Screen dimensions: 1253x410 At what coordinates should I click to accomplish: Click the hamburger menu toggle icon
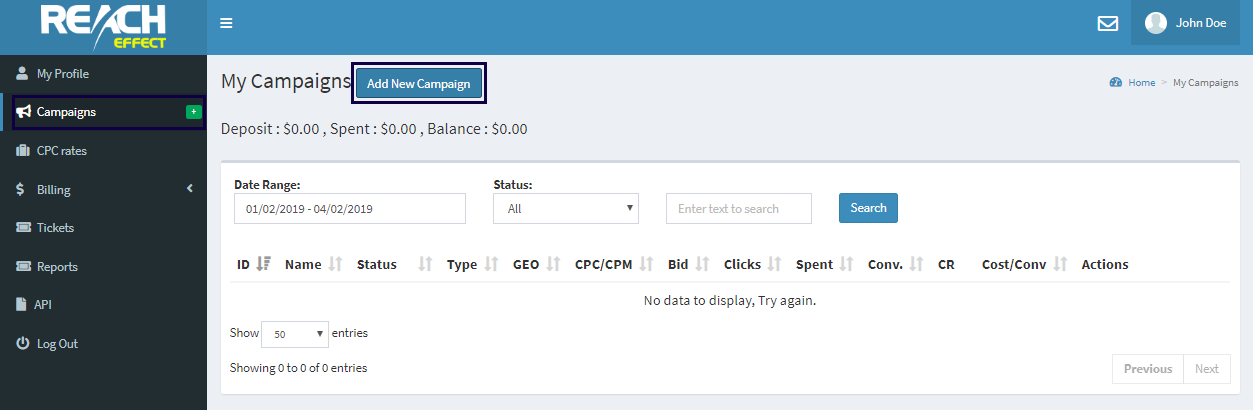pyautogui.click(x=226, y=23)
